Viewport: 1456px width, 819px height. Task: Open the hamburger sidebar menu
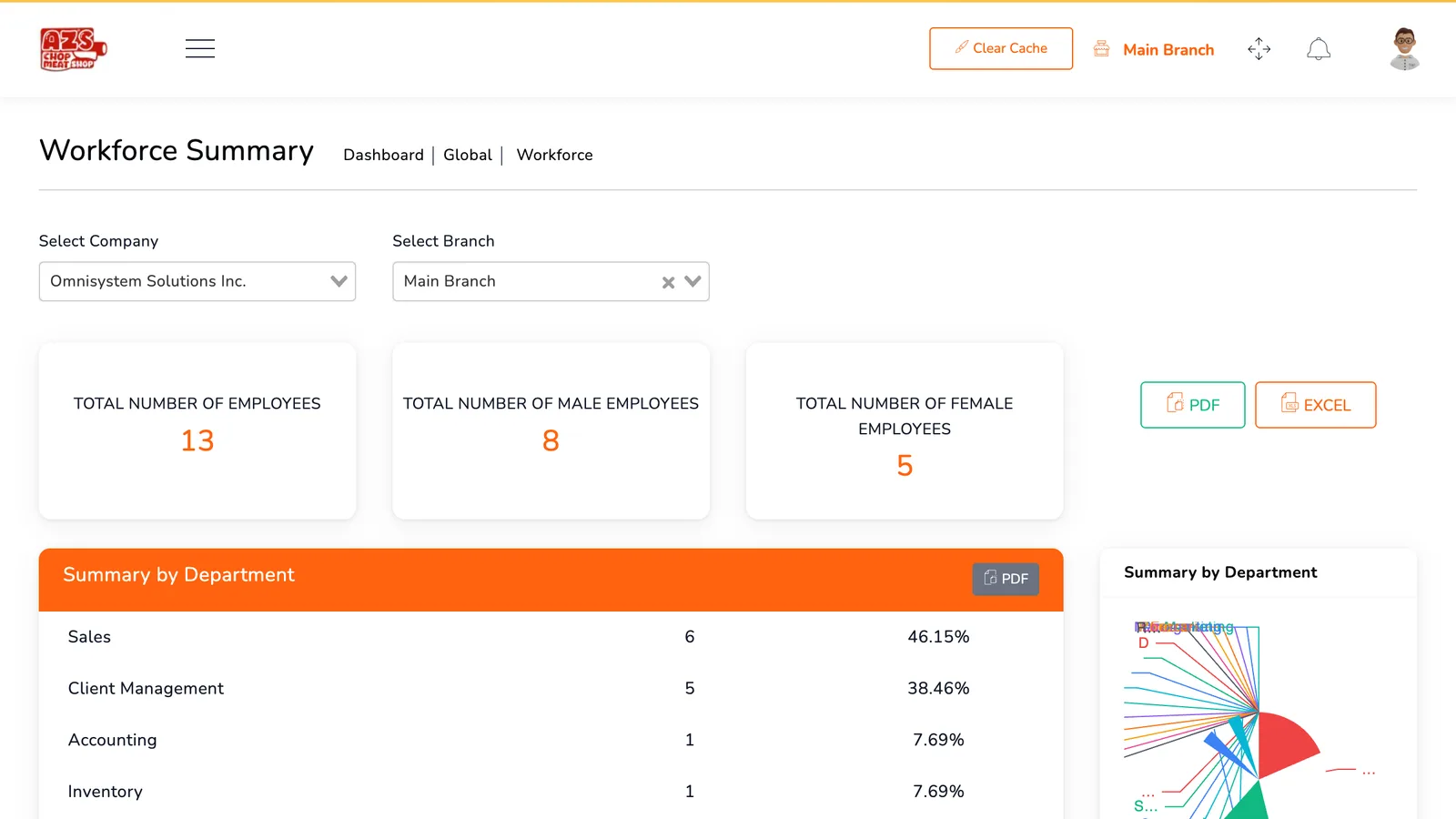[x=200, y=49]
